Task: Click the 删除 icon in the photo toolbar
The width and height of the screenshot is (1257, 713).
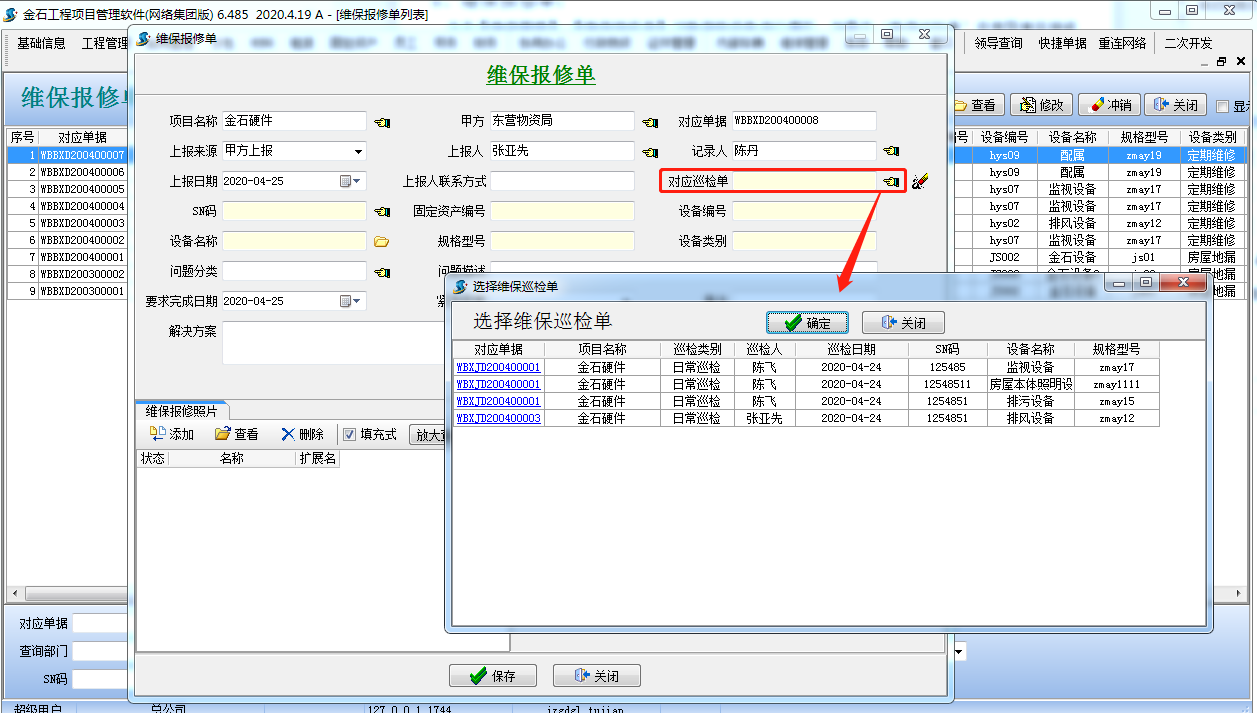Action: [x=287, y=434]
